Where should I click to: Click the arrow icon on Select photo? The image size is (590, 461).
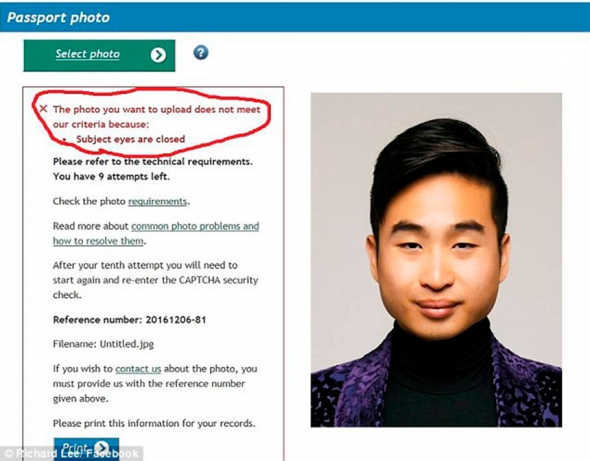(x=158, y=55)
